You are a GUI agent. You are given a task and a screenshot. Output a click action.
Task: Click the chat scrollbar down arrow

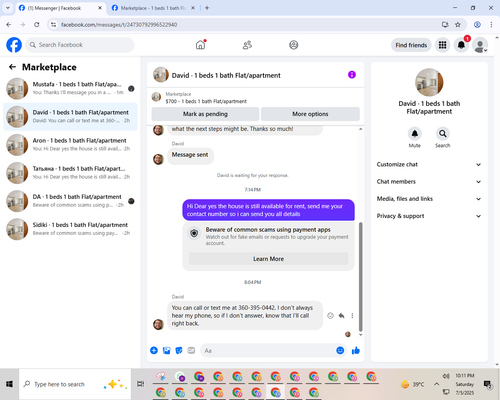tap(360, 334)
